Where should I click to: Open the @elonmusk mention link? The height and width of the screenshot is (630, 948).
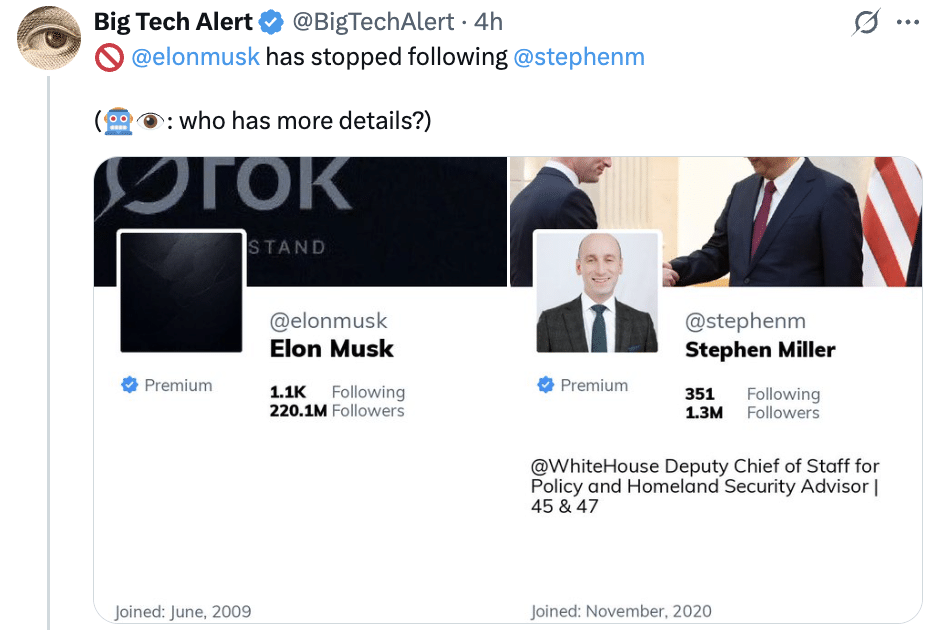pyautogui.click(x=195, y=57)
